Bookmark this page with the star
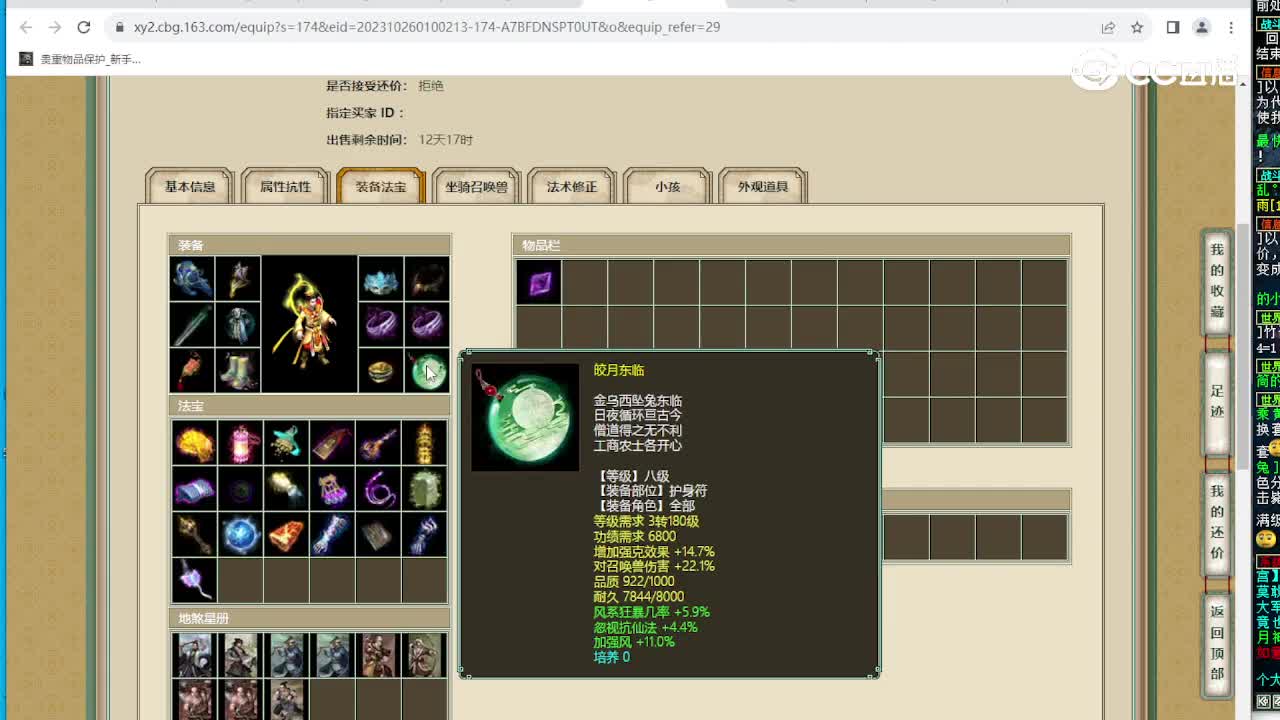Viewport: 1280px width, 720px height. [x=1137, y=27]
